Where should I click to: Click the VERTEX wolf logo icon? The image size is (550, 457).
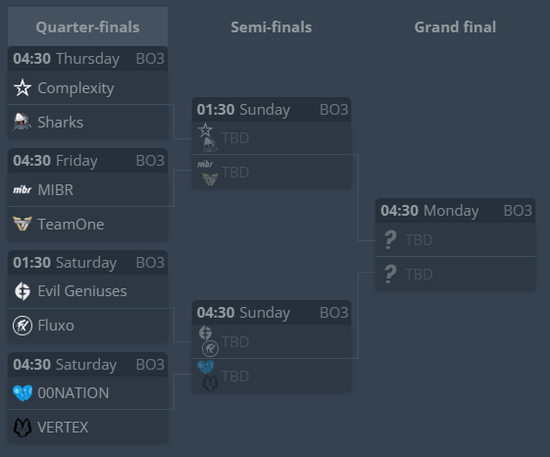click(22, 427)
